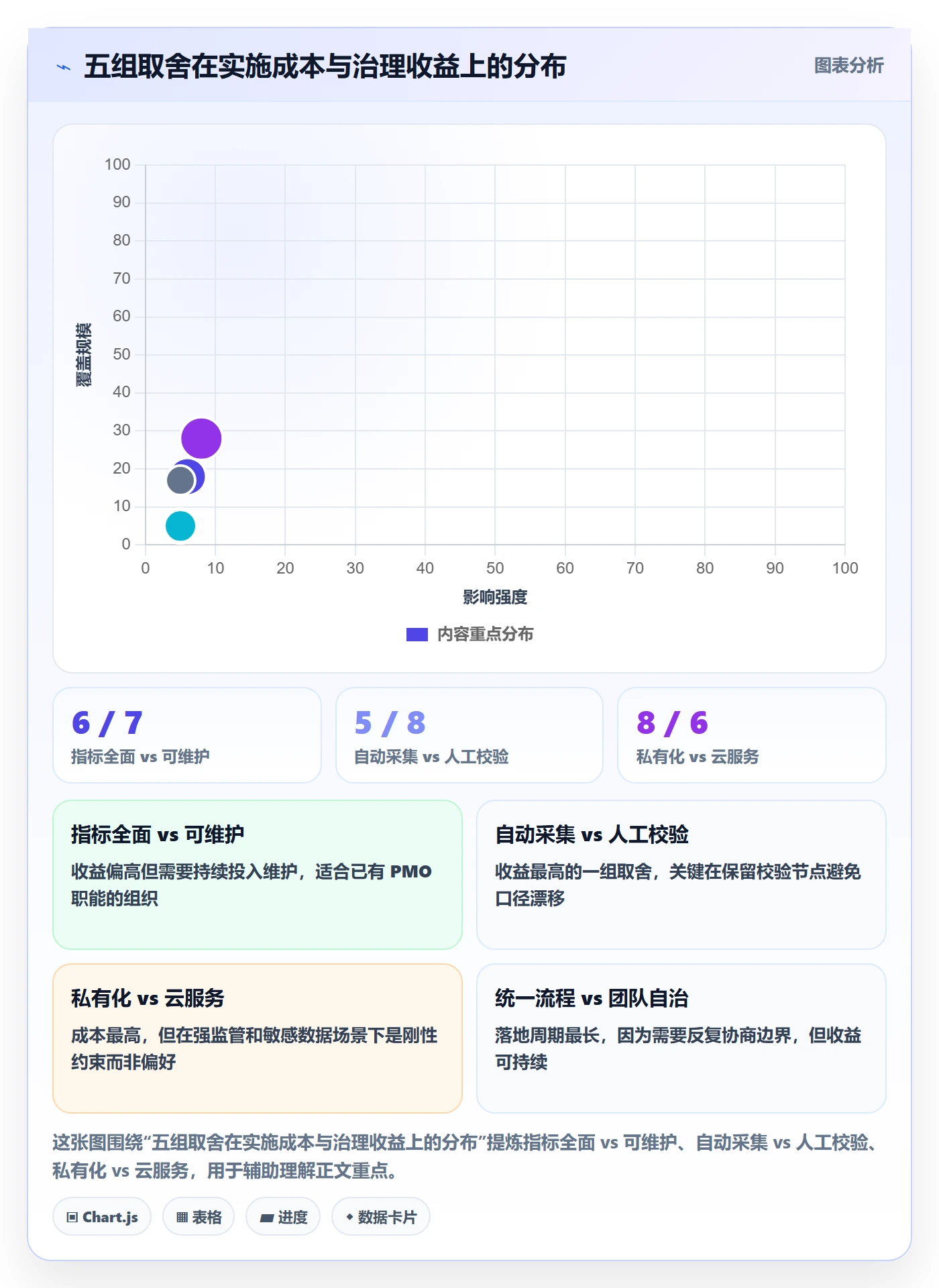Click the x-axis tick label 50
Image resolution: width=939 pixels, height=1288 pixels.
495,568
